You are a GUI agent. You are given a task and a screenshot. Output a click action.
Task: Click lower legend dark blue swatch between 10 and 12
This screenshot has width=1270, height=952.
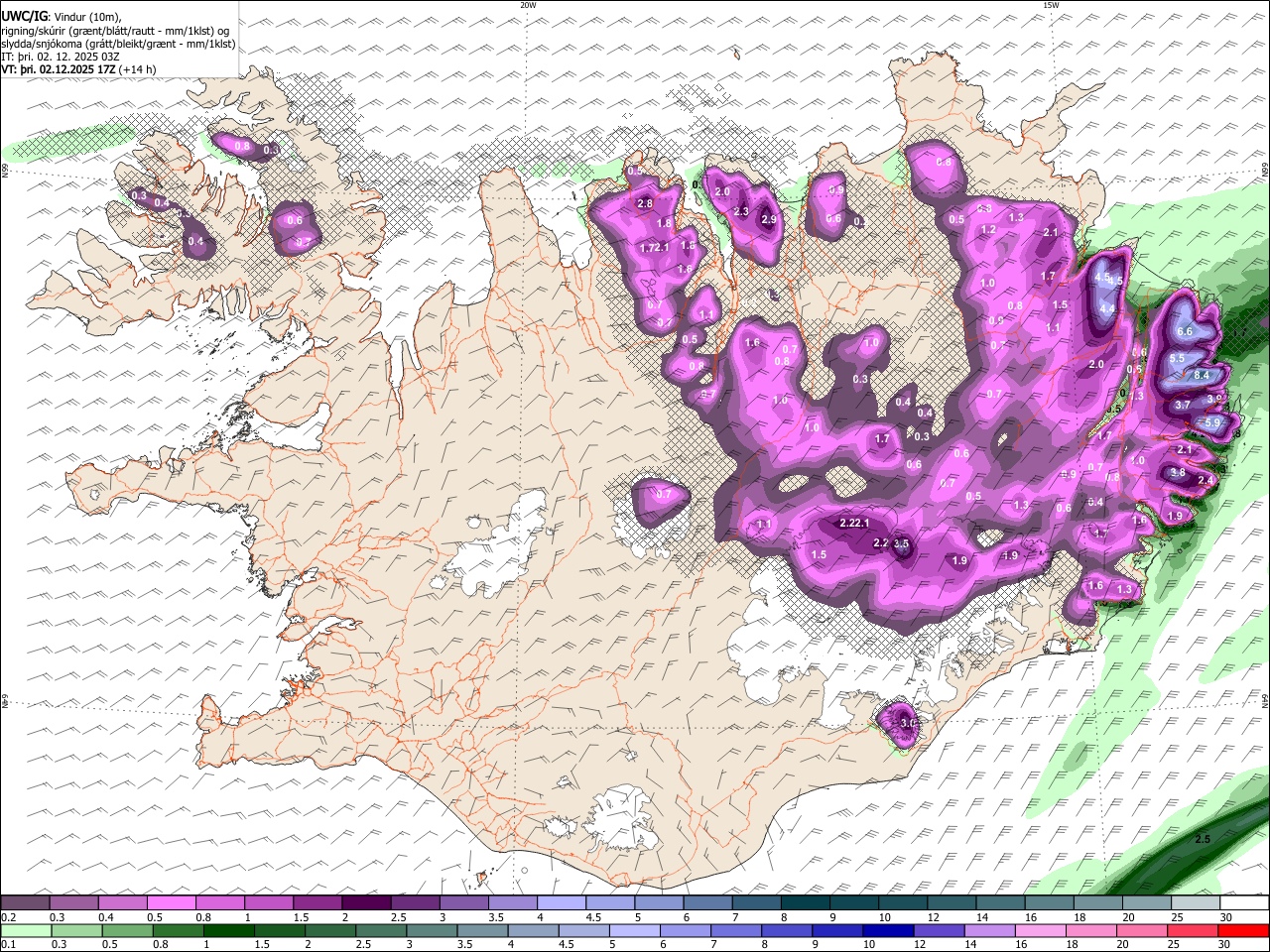pos(887,930)
